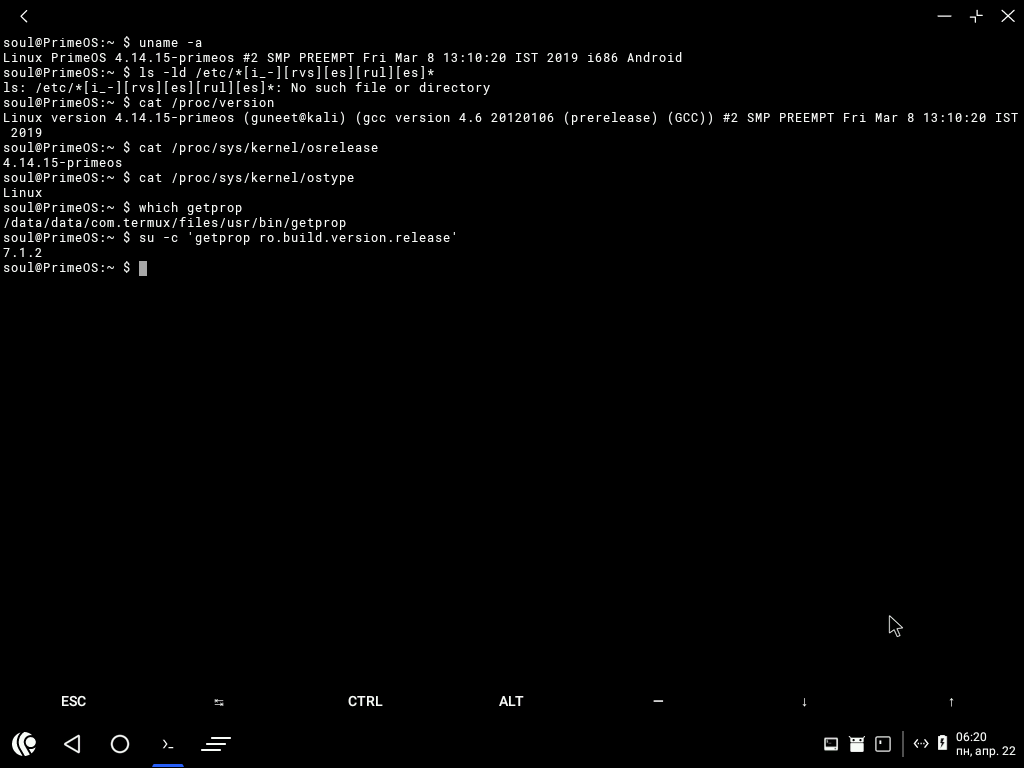Open the Android robot tray icon
Viewport: 1024px width, 768px height.
click(x=857, y=744)
